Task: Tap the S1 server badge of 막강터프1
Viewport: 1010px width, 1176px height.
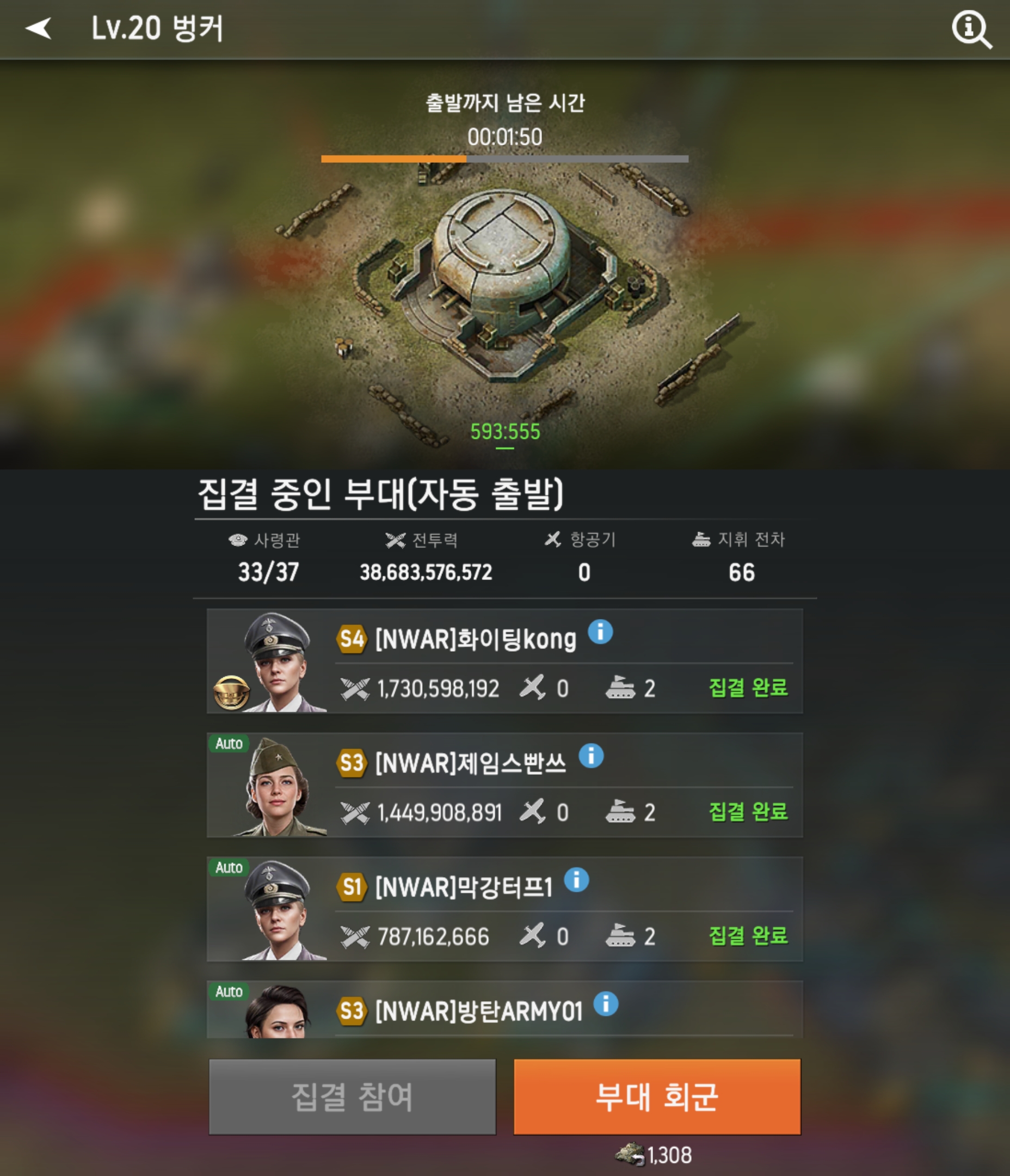Action: [352, 887]
